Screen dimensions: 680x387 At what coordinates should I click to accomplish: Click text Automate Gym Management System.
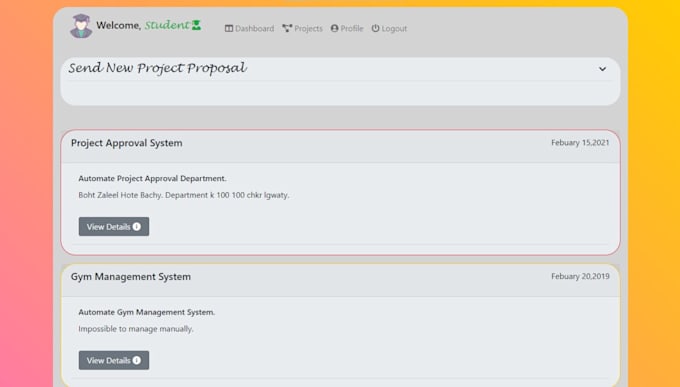147,312
